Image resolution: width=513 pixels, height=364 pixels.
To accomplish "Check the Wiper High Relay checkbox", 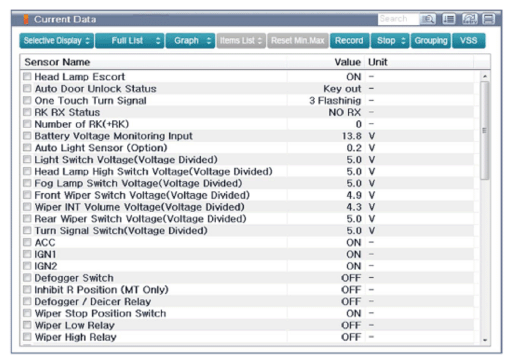I will tap(27, 337).
